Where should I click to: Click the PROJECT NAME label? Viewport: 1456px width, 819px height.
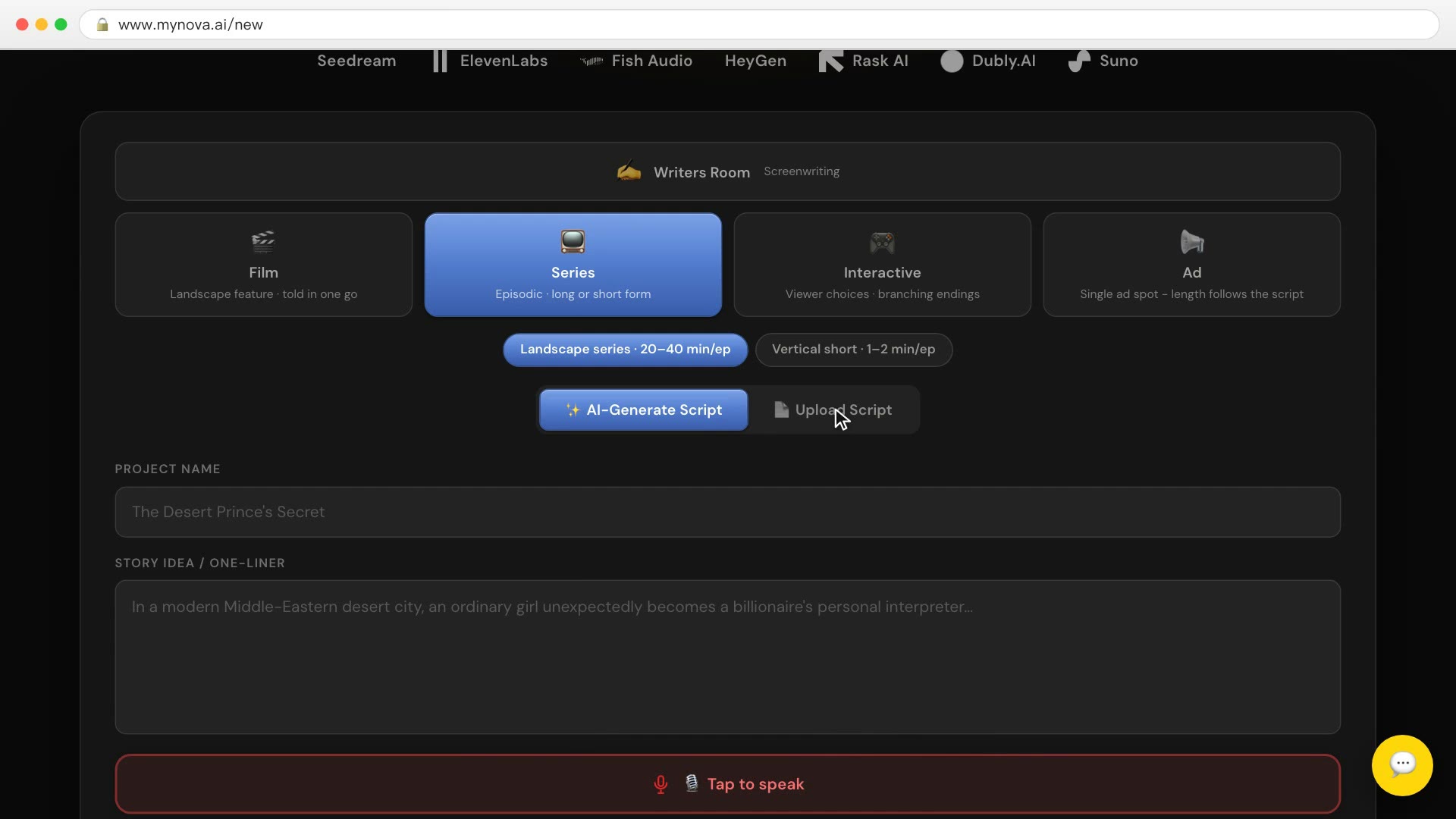click(x=168, y=469)
